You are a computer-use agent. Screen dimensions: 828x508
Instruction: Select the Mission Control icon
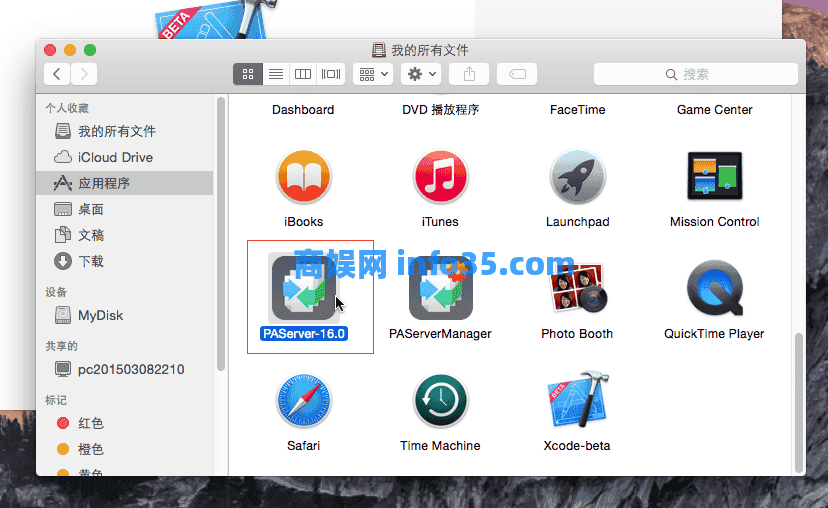[714, 176]
